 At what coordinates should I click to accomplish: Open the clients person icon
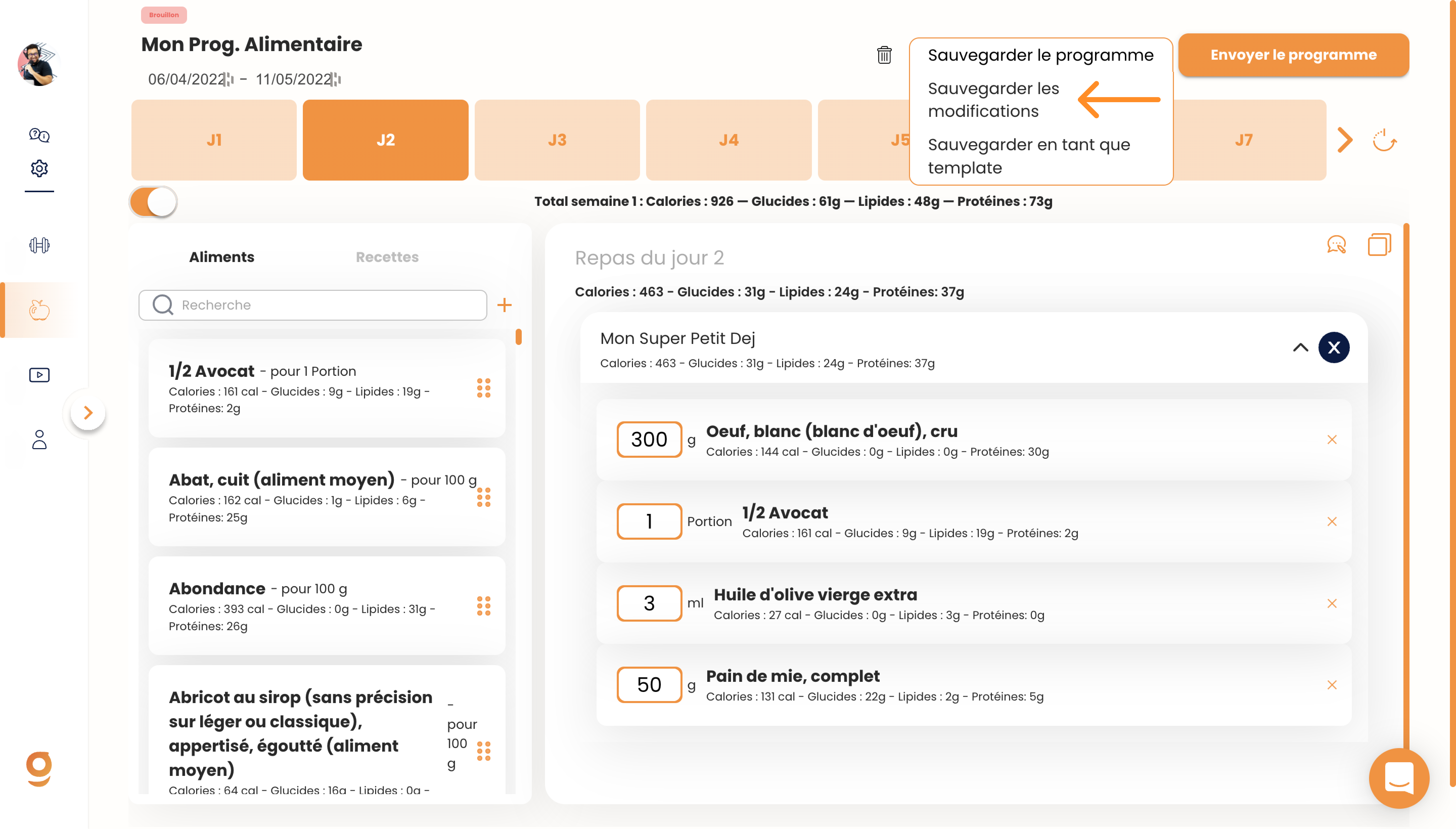coord(39,440)
